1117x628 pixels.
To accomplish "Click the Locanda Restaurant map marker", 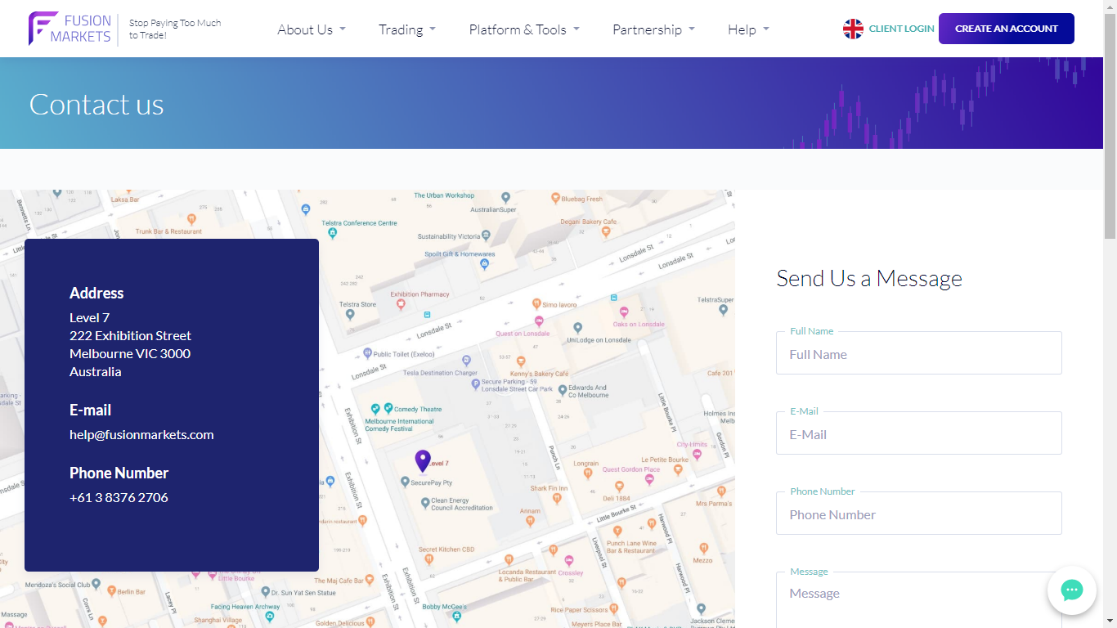I will click(x=509, y=560).
